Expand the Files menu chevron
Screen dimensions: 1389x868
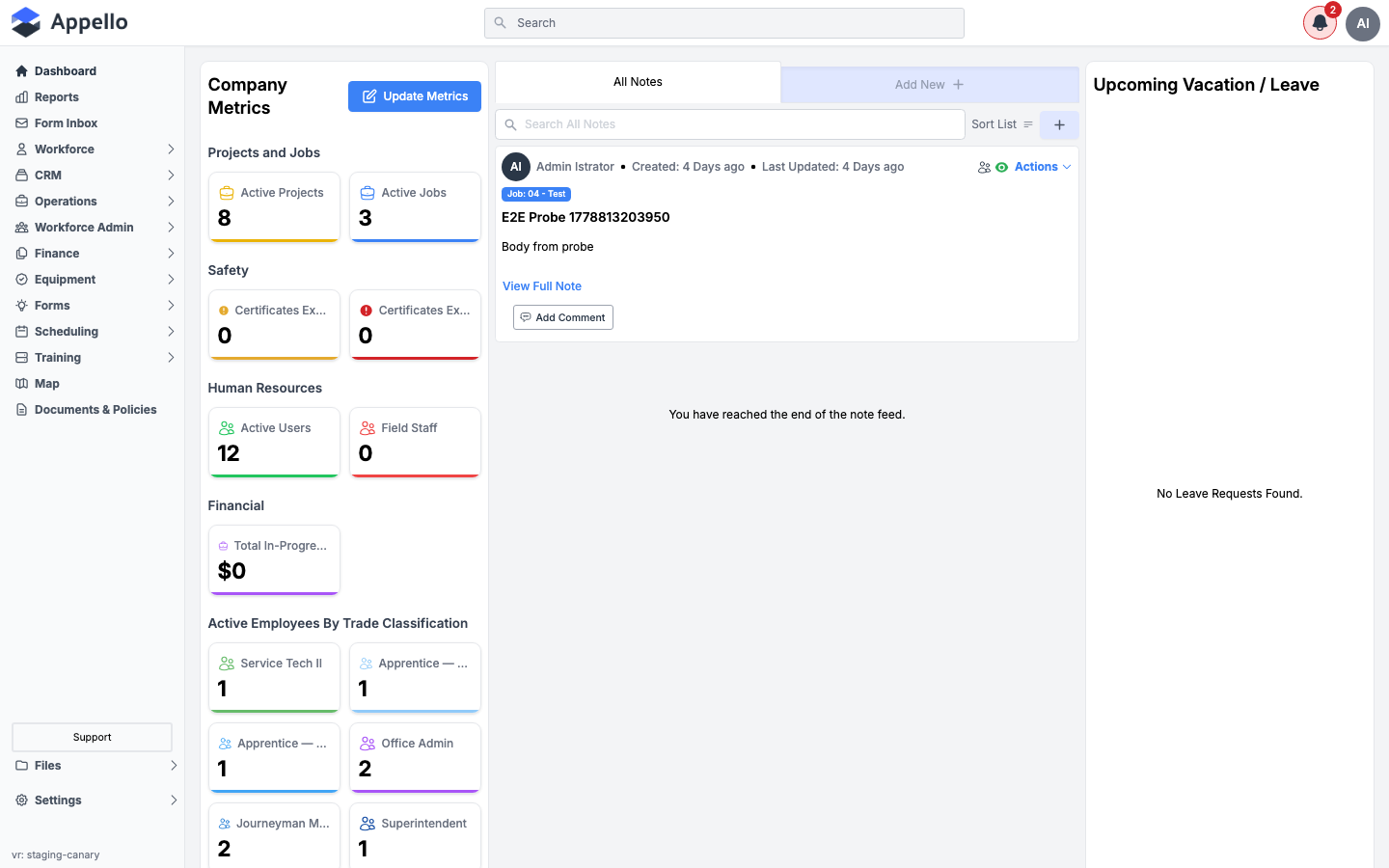(174, 766)
